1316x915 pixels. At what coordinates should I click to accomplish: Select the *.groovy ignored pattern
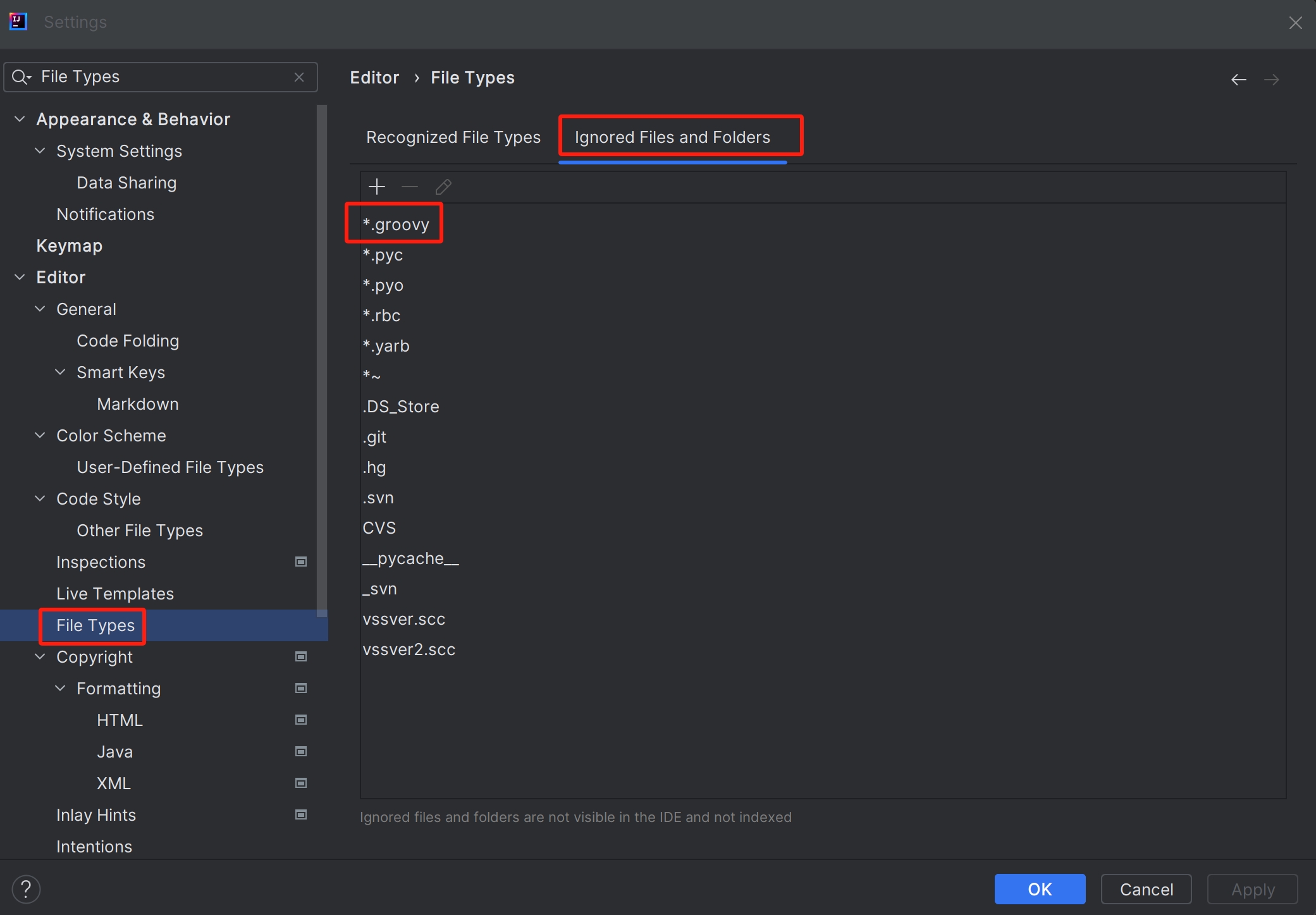click(x=396, y=224)
